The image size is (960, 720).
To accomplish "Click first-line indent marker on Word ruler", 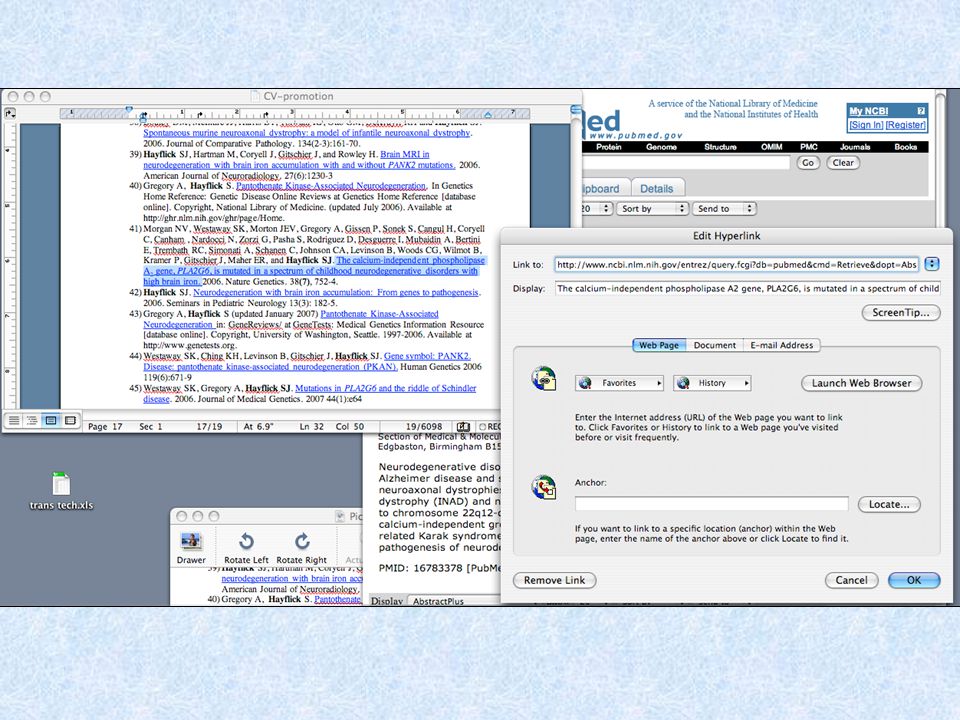I will [x=129, y=109].
